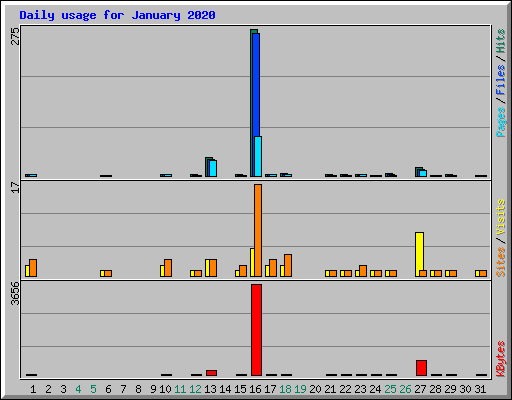Viewport: 512px width, 400px height.
Task: Click the small red KBytes bar for day 13
Action: click(x=211, y=373)
